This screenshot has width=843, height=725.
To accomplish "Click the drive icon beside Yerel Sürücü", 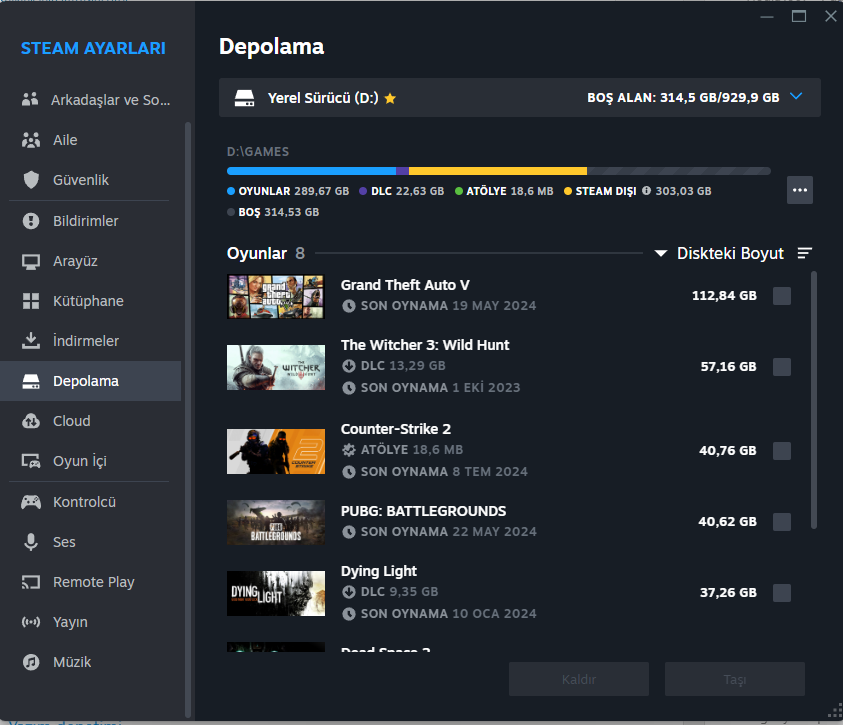I will click(x=244, y=98).
